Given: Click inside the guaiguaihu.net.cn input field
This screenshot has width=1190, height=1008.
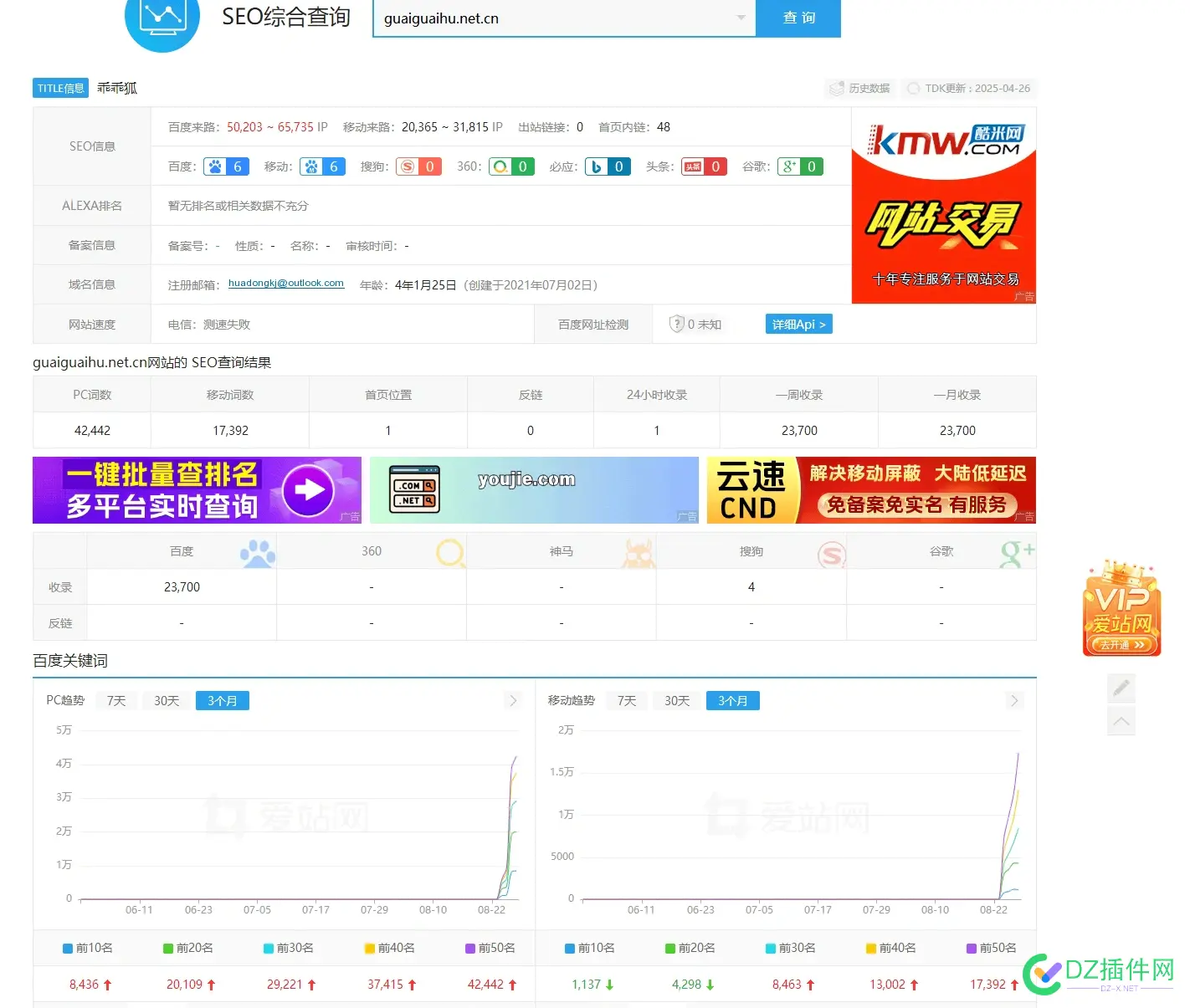Looking at the screenshot, I should point(544,18).
